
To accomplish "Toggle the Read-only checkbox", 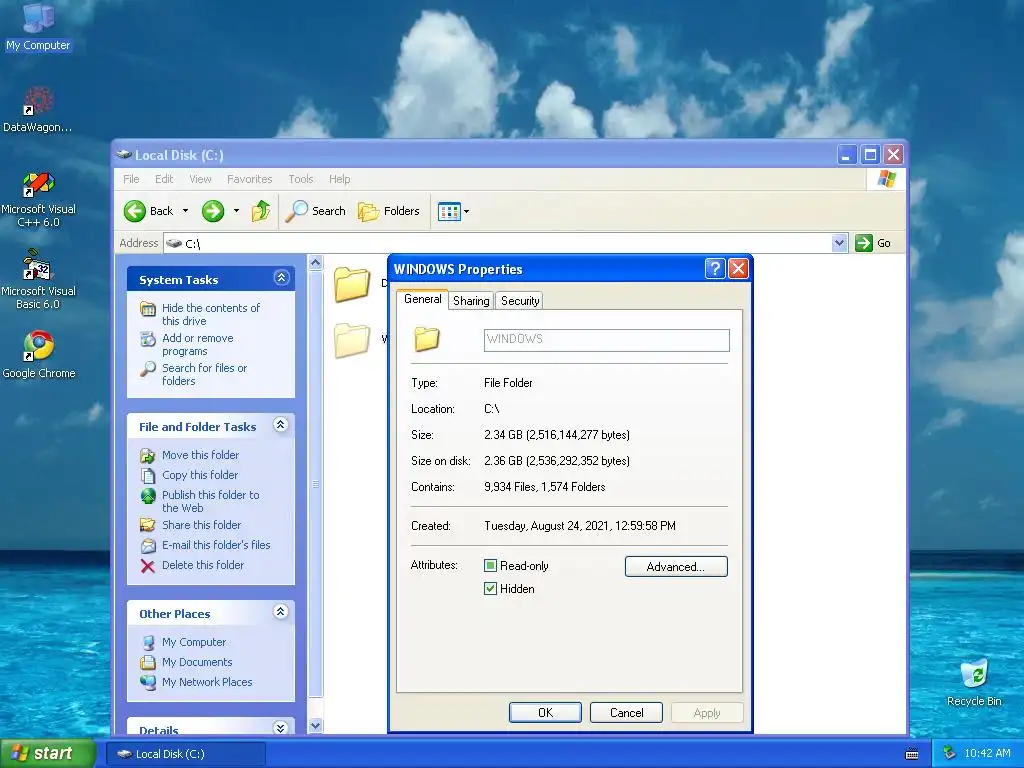I will click(490, 566).
